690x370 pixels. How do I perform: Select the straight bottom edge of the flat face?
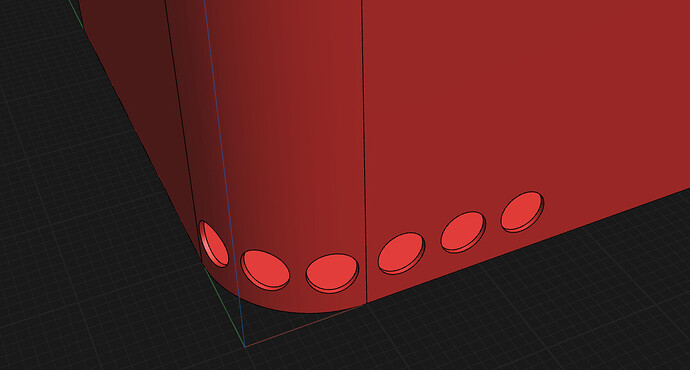pyautogui.click(x=528, y=246)
